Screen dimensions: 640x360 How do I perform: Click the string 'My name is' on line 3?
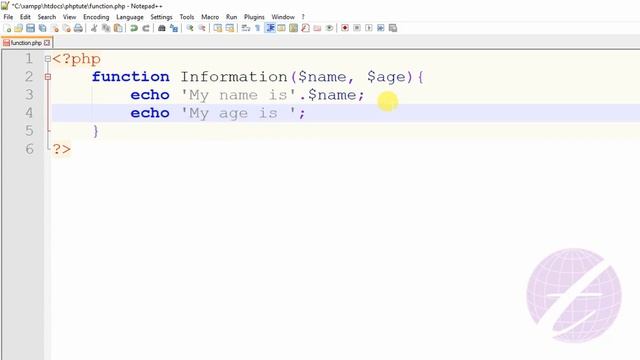(x=238, y=95)
